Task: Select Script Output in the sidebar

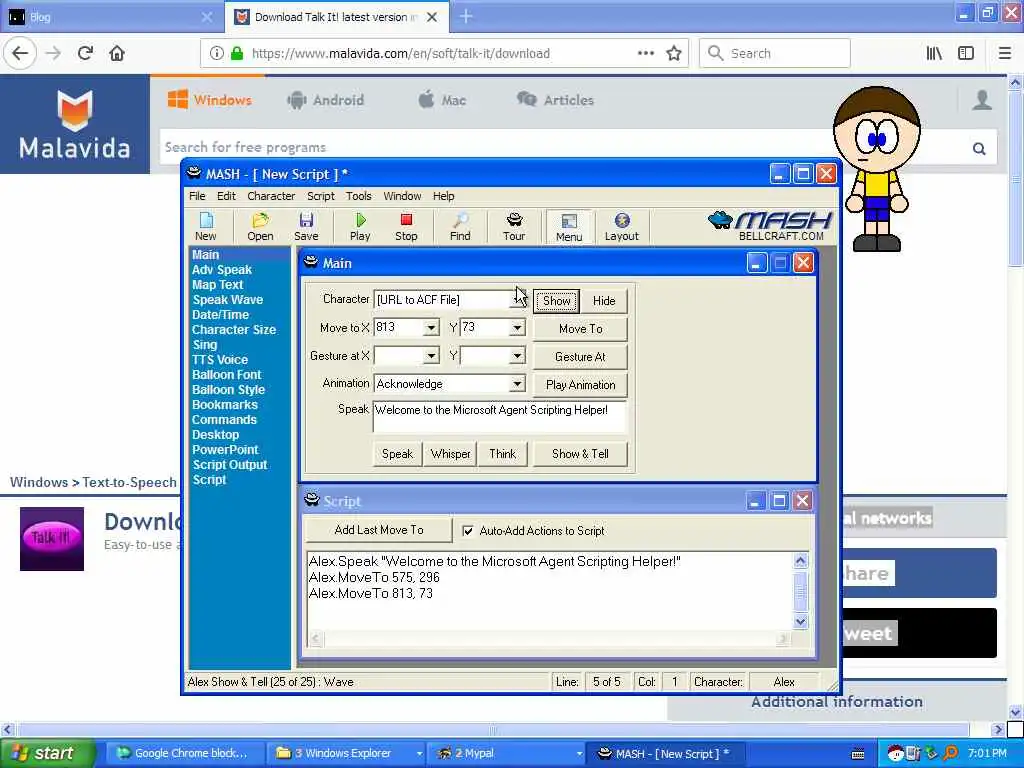Action: point(230,465)
